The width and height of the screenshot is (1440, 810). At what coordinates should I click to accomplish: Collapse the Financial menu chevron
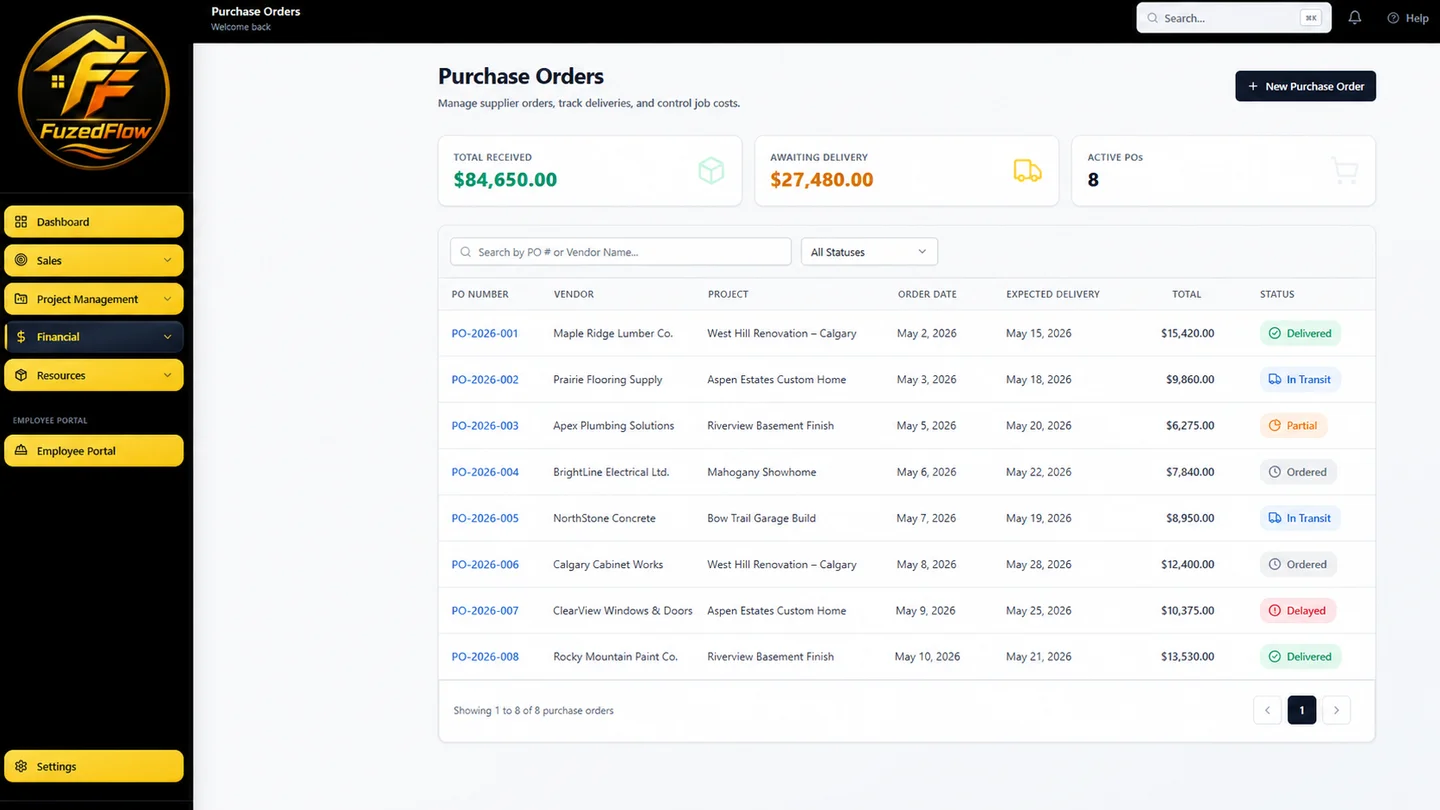167,337
